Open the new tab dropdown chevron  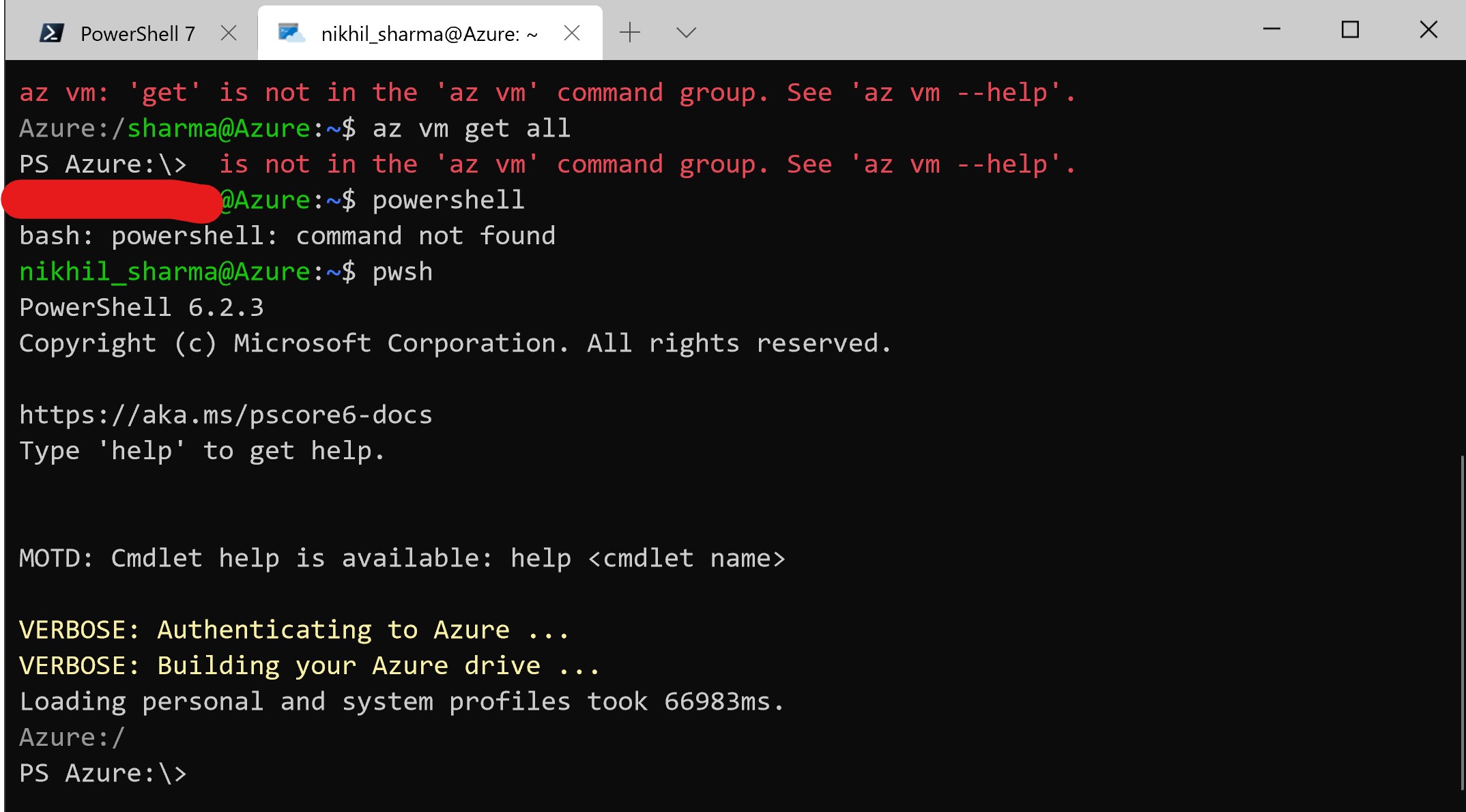(686, 31)
